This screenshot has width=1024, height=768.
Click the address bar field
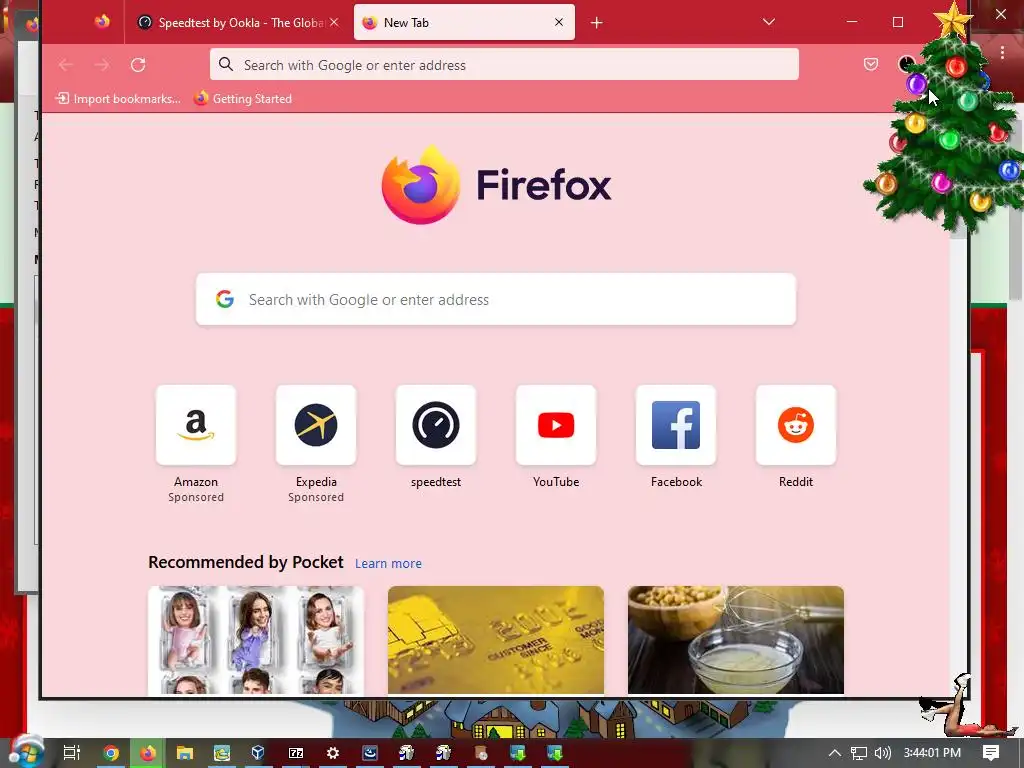504,65
